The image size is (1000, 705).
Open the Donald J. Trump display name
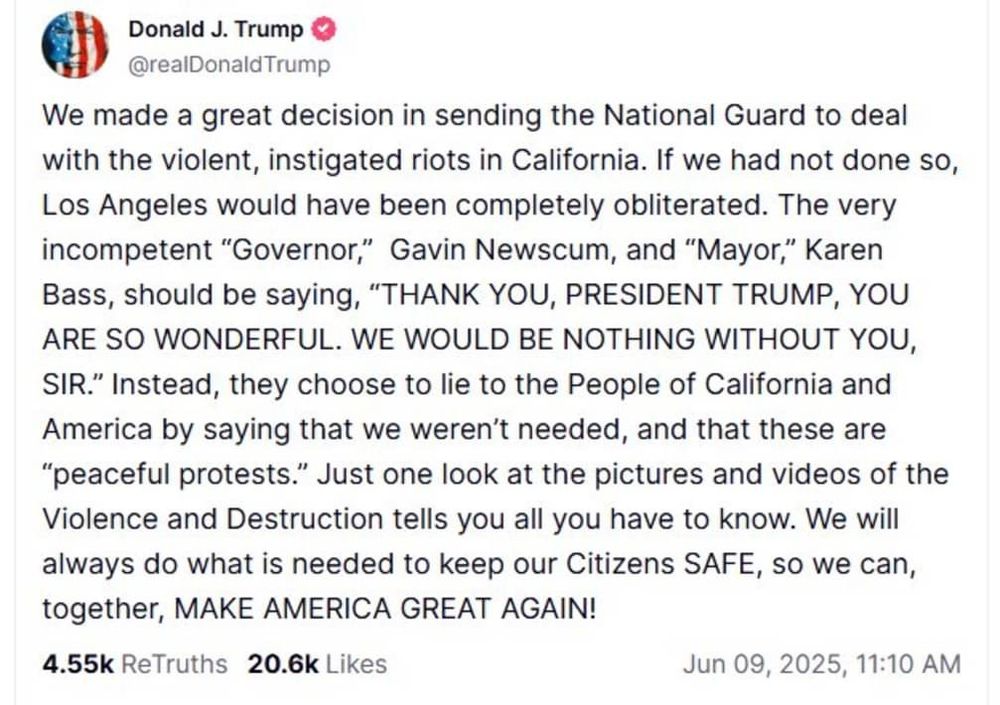coord(216,29)
